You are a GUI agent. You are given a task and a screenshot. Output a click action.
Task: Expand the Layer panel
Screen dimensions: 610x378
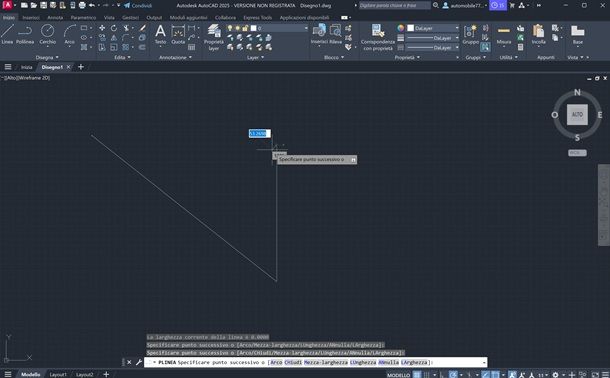click(x=255, y=58)
